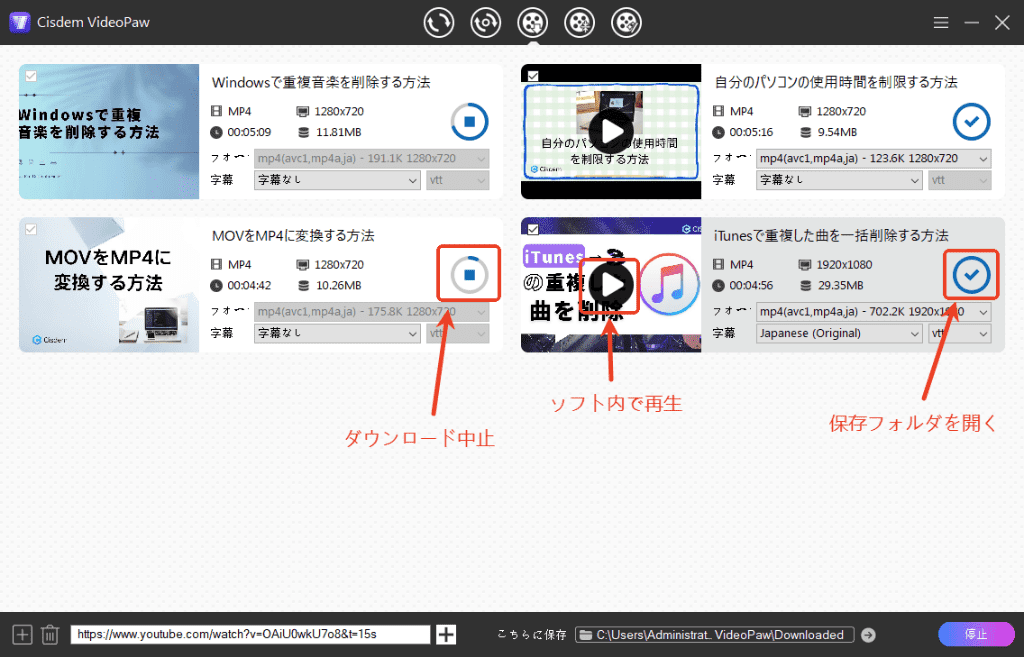Click the こちらに保存 label
Viewport: 1024px width, 657px height.
(x=532, y=635)
